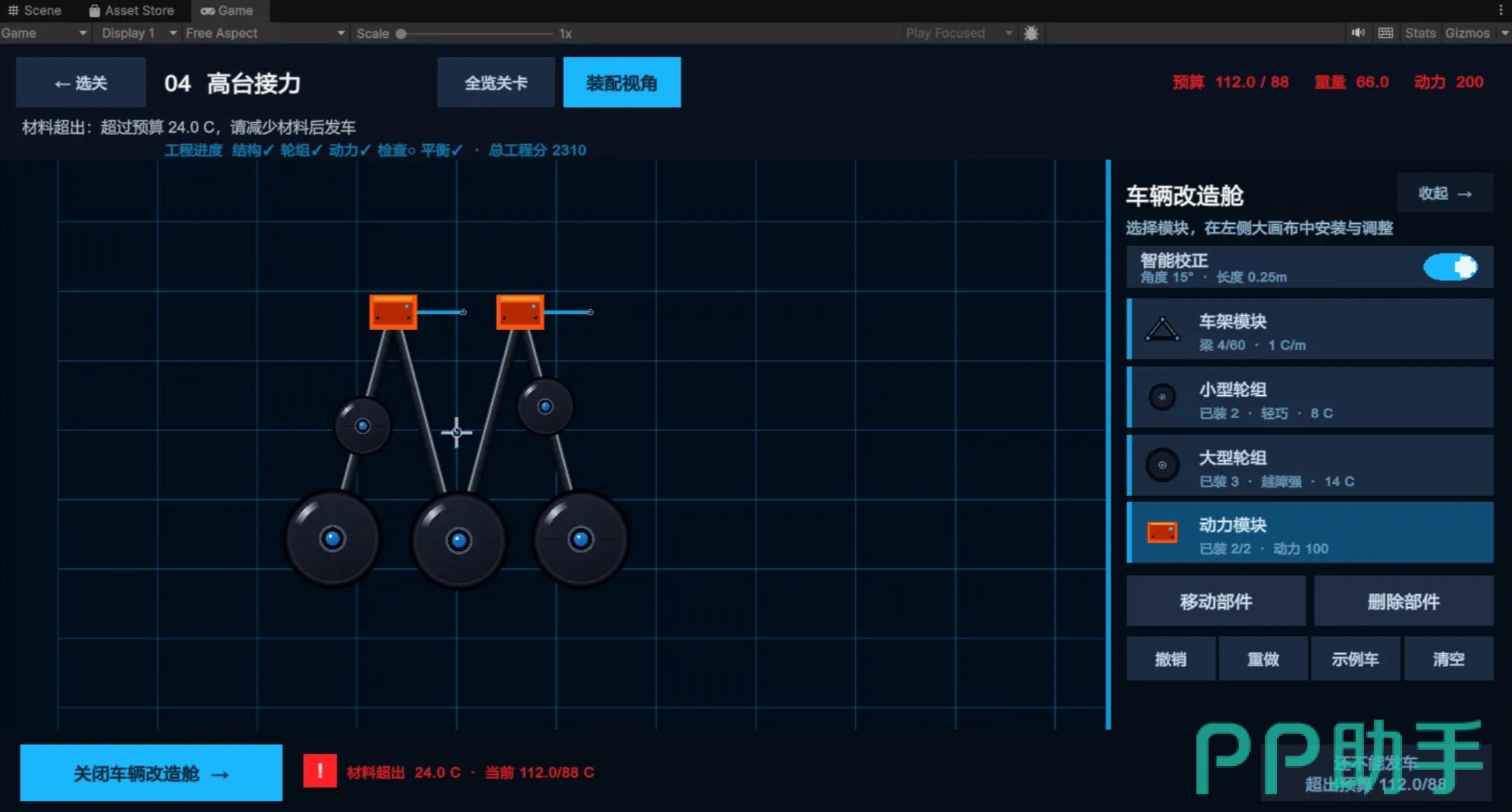This screenshot has width=1512, height=812.
Task: Select the 大型轮组 wheel module
Action: tap(1310, 465)
